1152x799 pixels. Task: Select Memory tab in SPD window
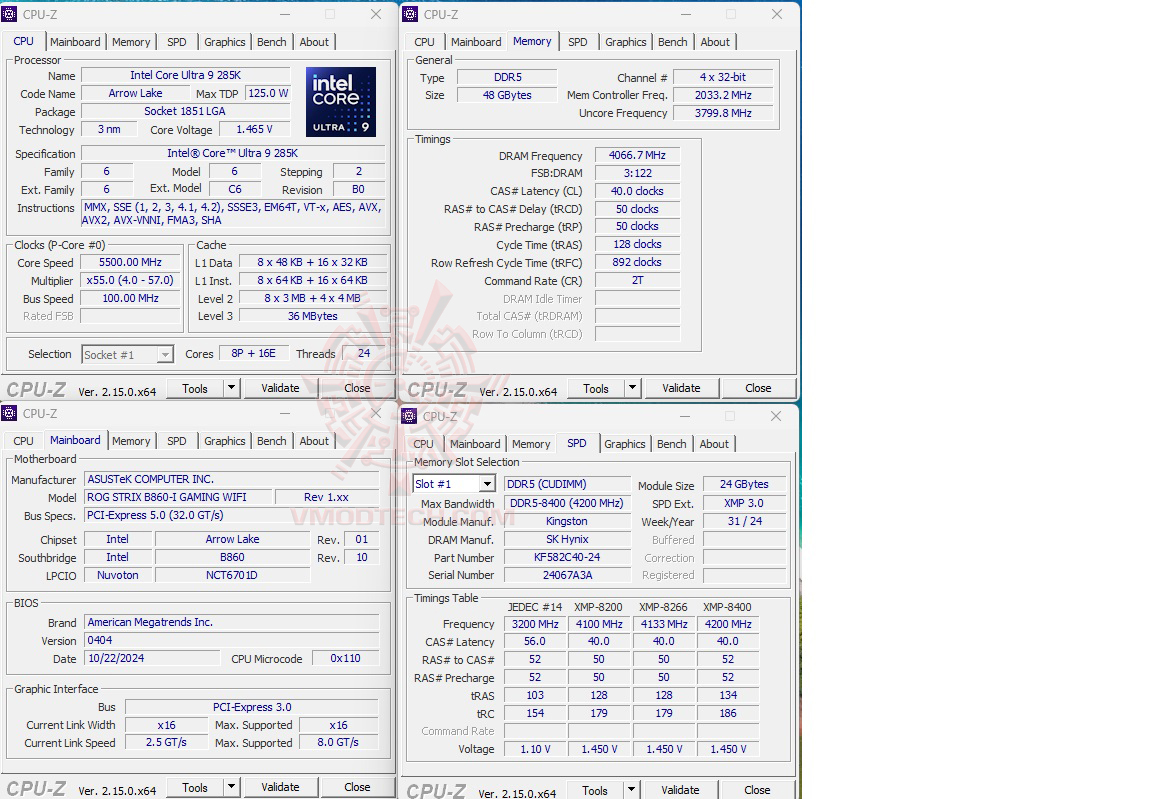click(530, 444)
